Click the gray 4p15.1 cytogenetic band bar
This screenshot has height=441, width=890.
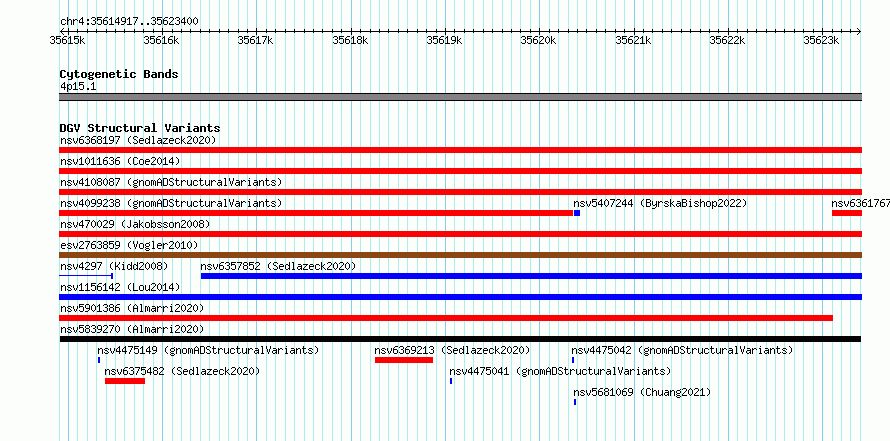460,97
